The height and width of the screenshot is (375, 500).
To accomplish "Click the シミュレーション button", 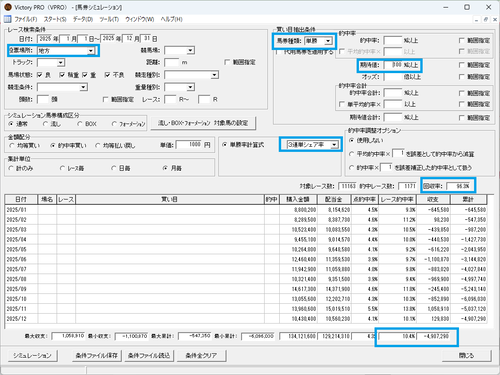I will pos(32,356).
